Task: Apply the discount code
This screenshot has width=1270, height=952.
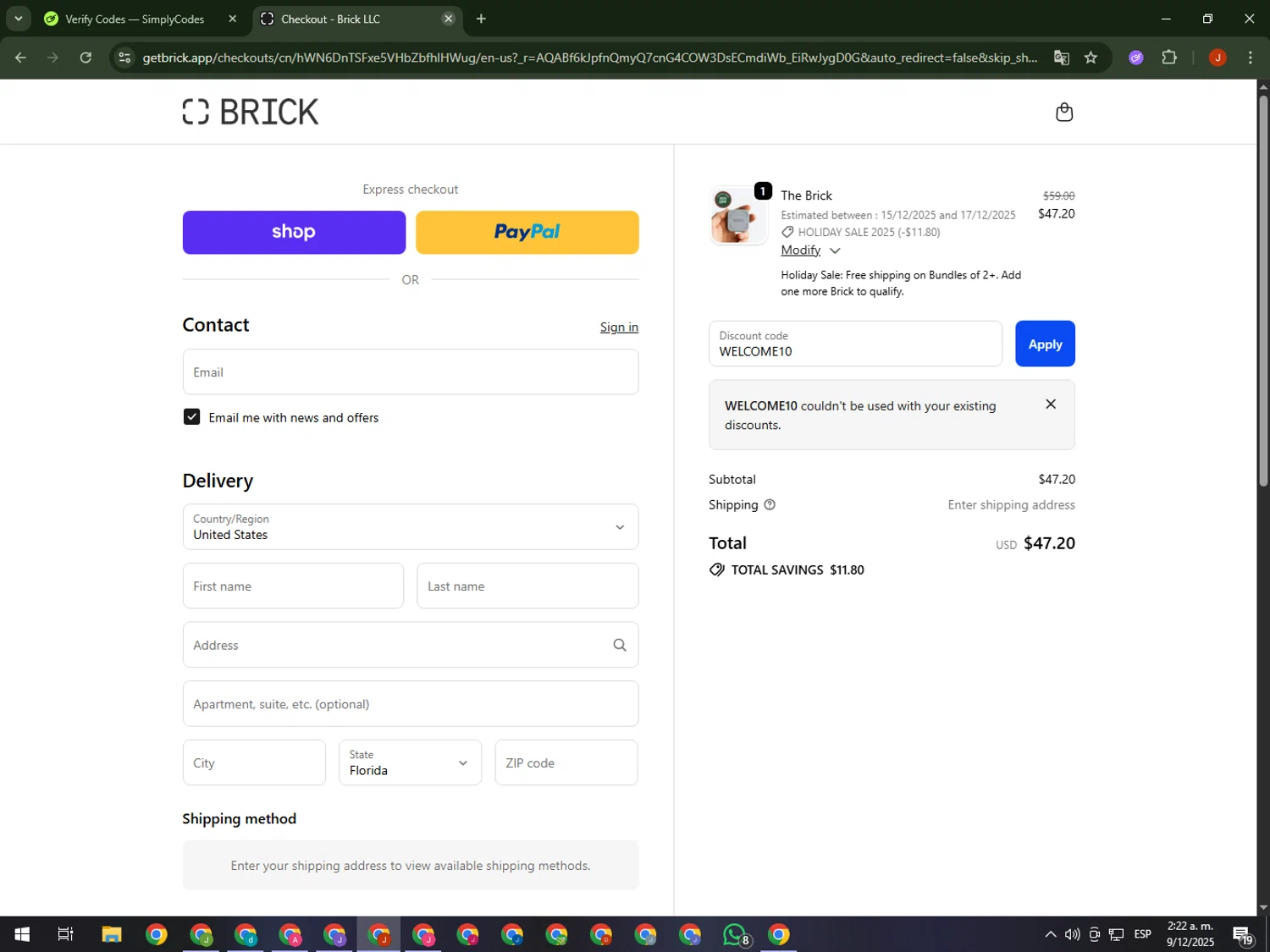Action: 1045,344
